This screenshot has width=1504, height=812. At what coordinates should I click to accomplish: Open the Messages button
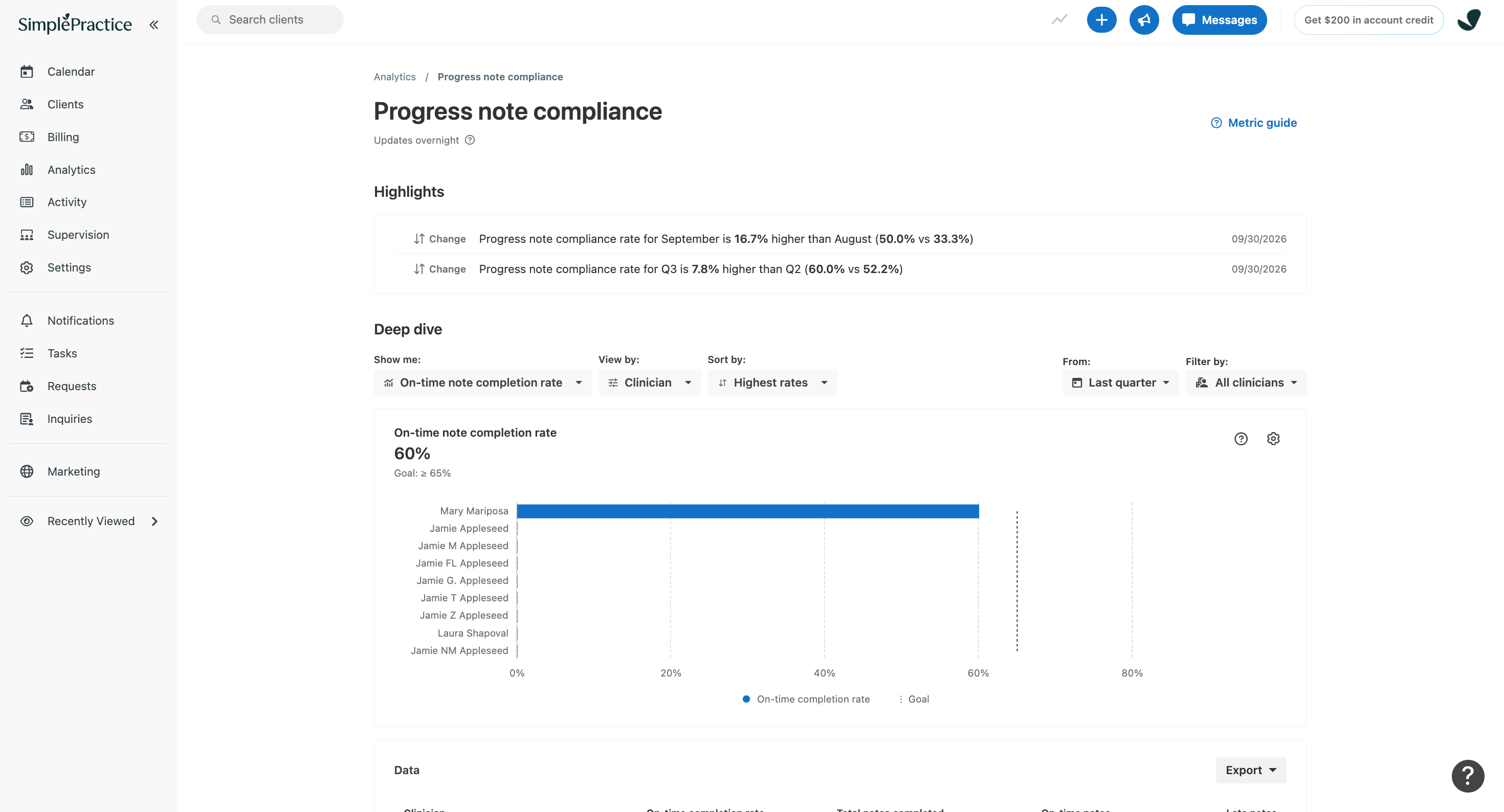(1219, 20)
